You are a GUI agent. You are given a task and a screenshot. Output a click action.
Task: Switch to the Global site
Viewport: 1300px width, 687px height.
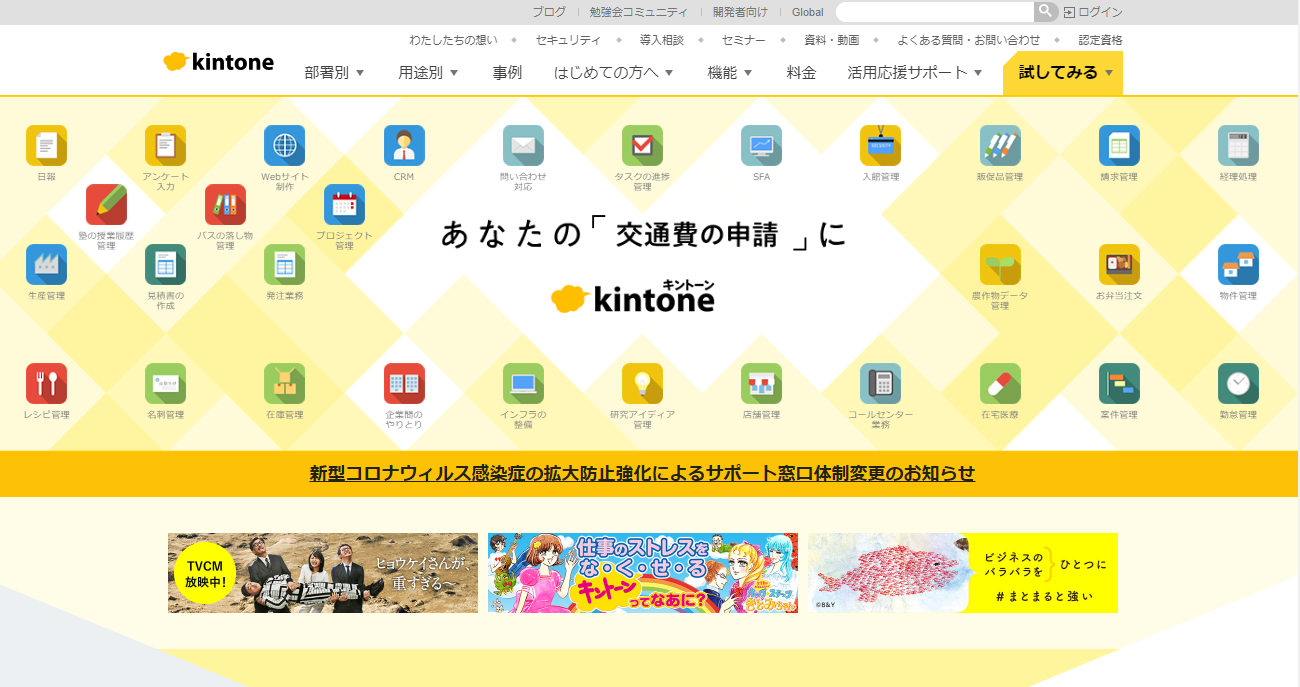click(808, 12)
